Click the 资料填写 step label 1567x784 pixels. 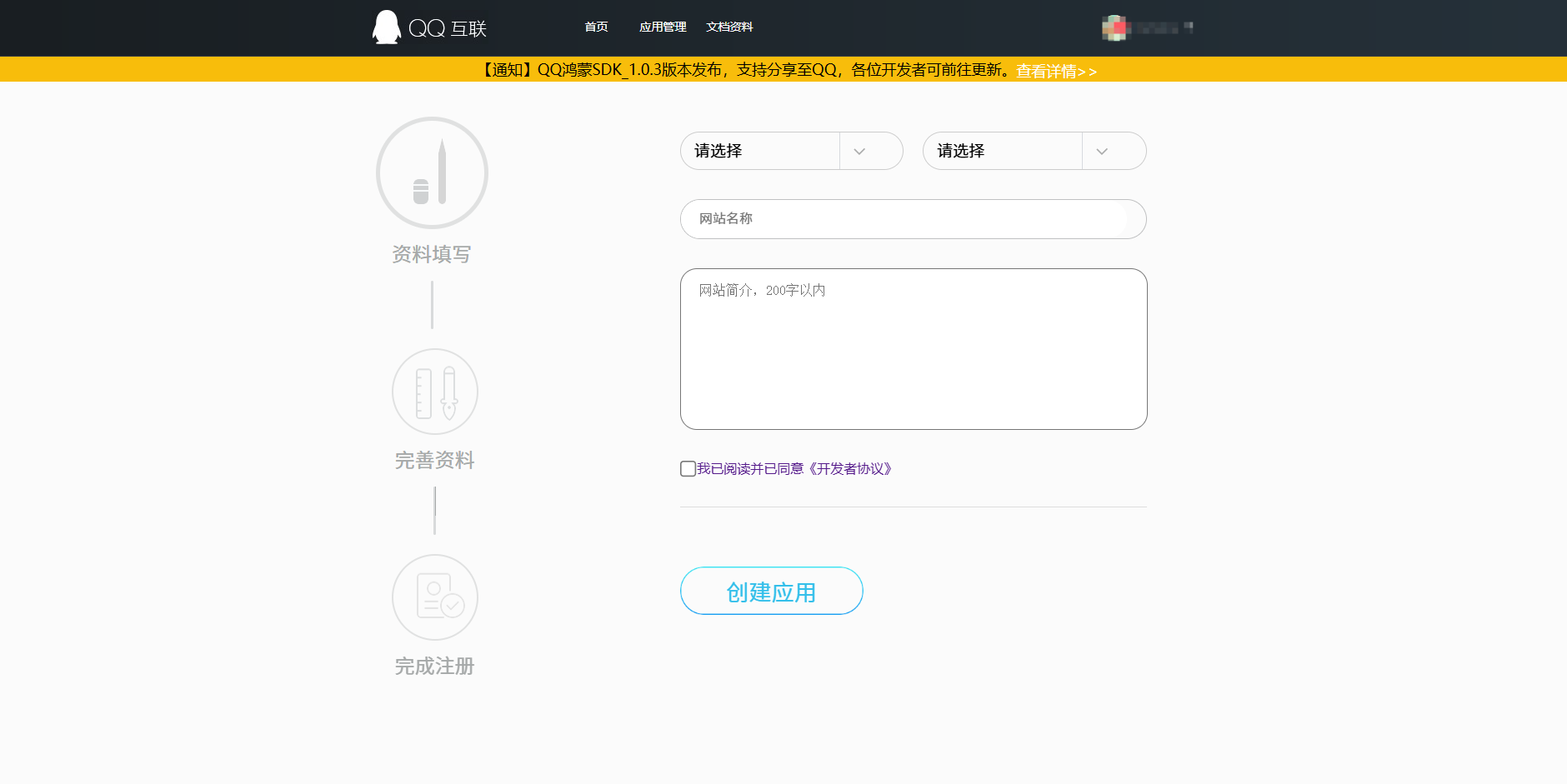(432, 254)
